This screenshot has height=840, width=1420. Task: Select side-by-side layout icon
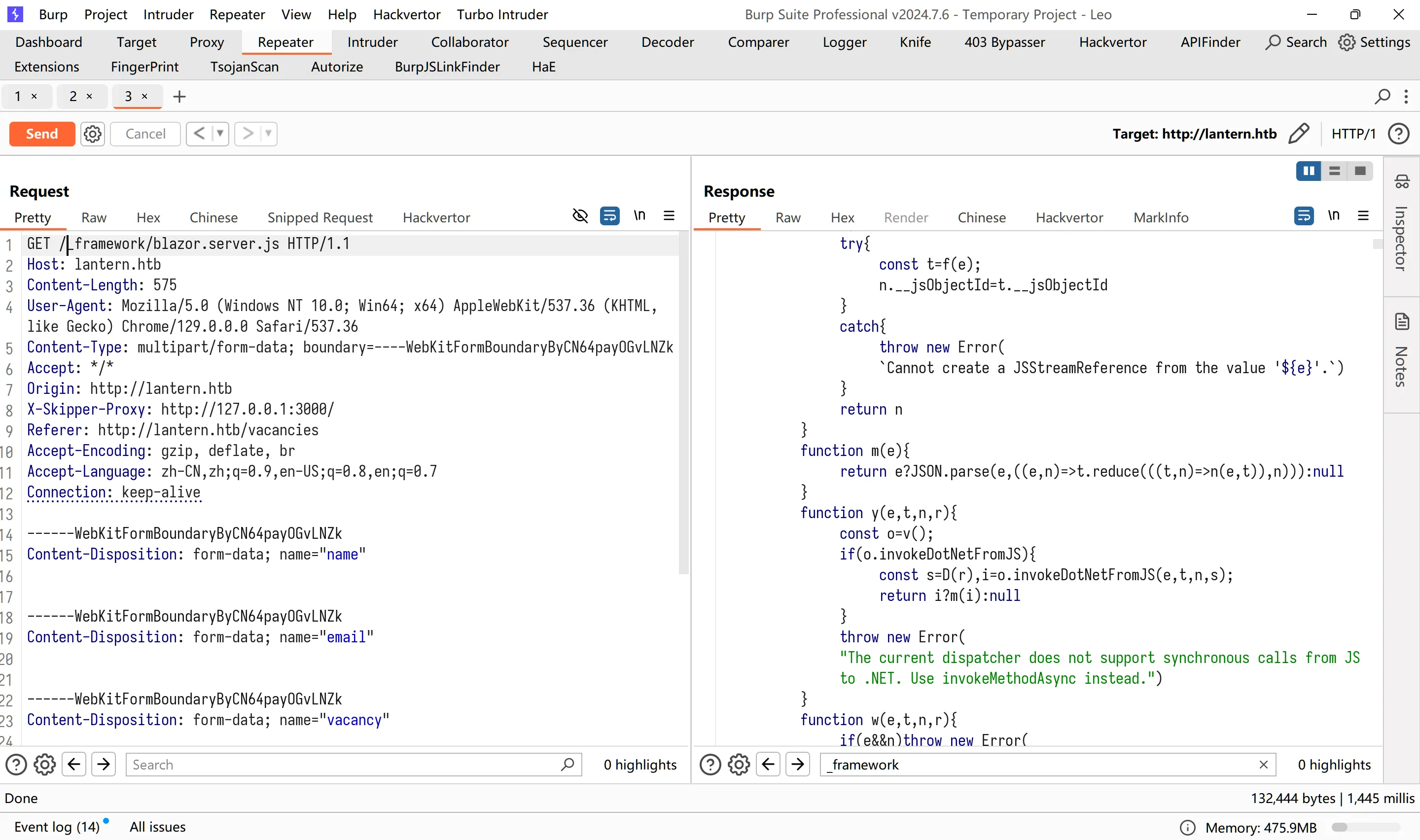(x=1309, y=171)
